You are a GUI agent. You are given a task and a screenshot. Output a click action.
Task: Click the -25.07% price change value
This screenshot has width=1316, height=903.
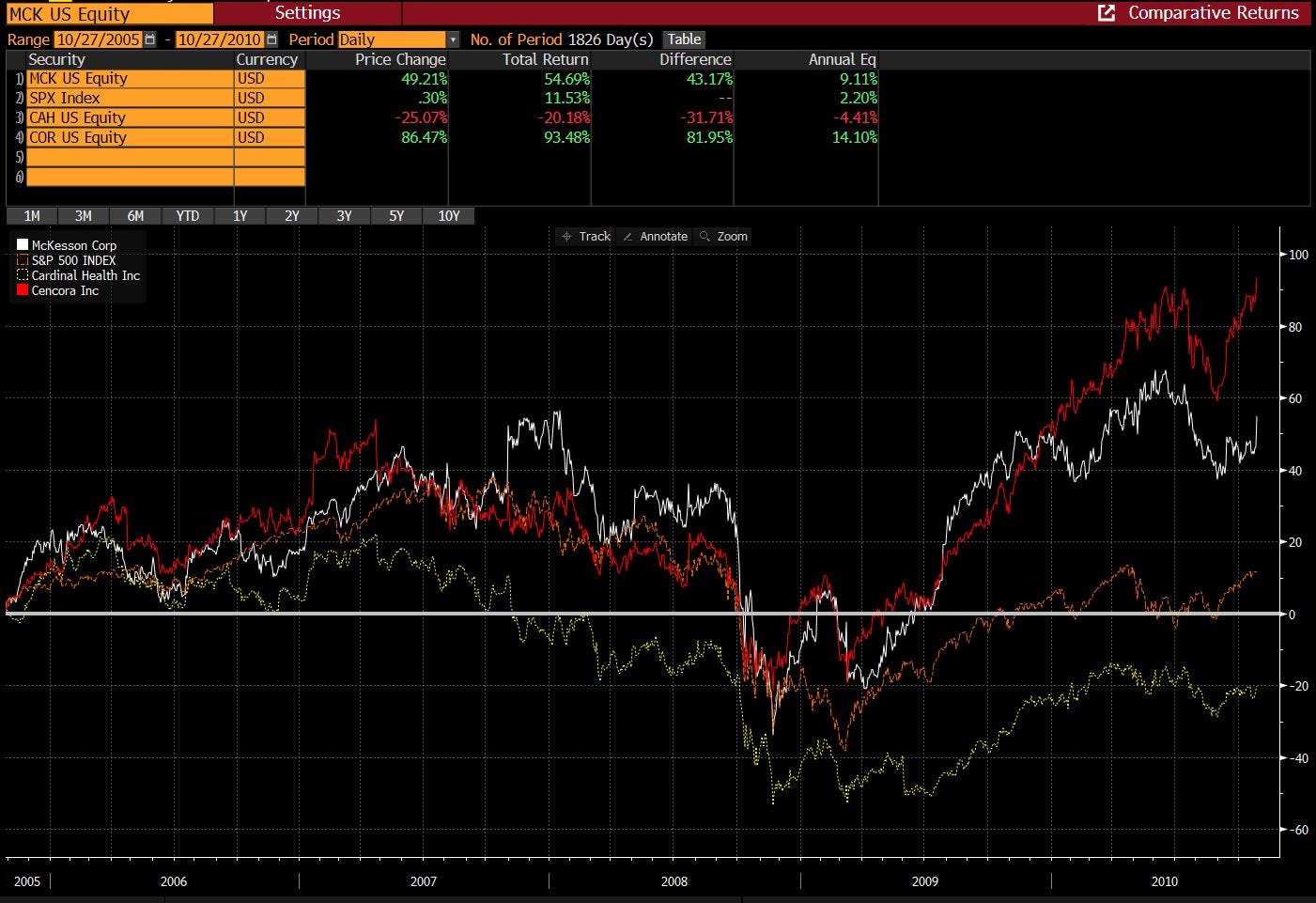pyautogui.click(x=422, y=117)
